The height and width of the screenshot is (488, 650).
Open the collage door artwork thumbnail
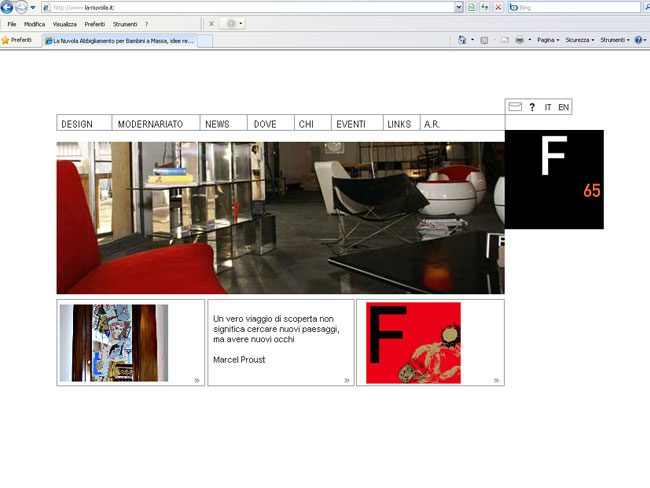(114, 343)
